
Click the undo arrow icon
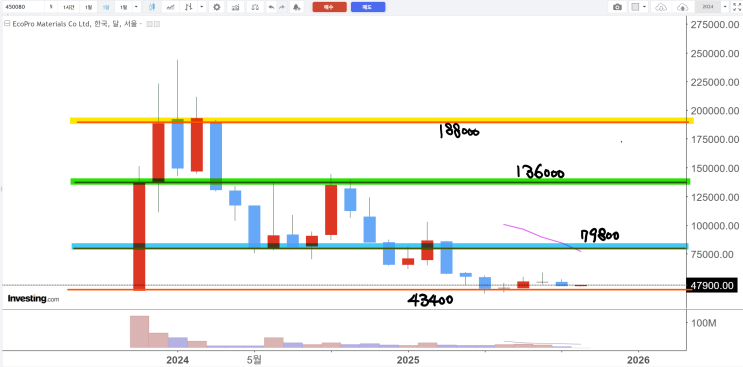tap(271, 7)
